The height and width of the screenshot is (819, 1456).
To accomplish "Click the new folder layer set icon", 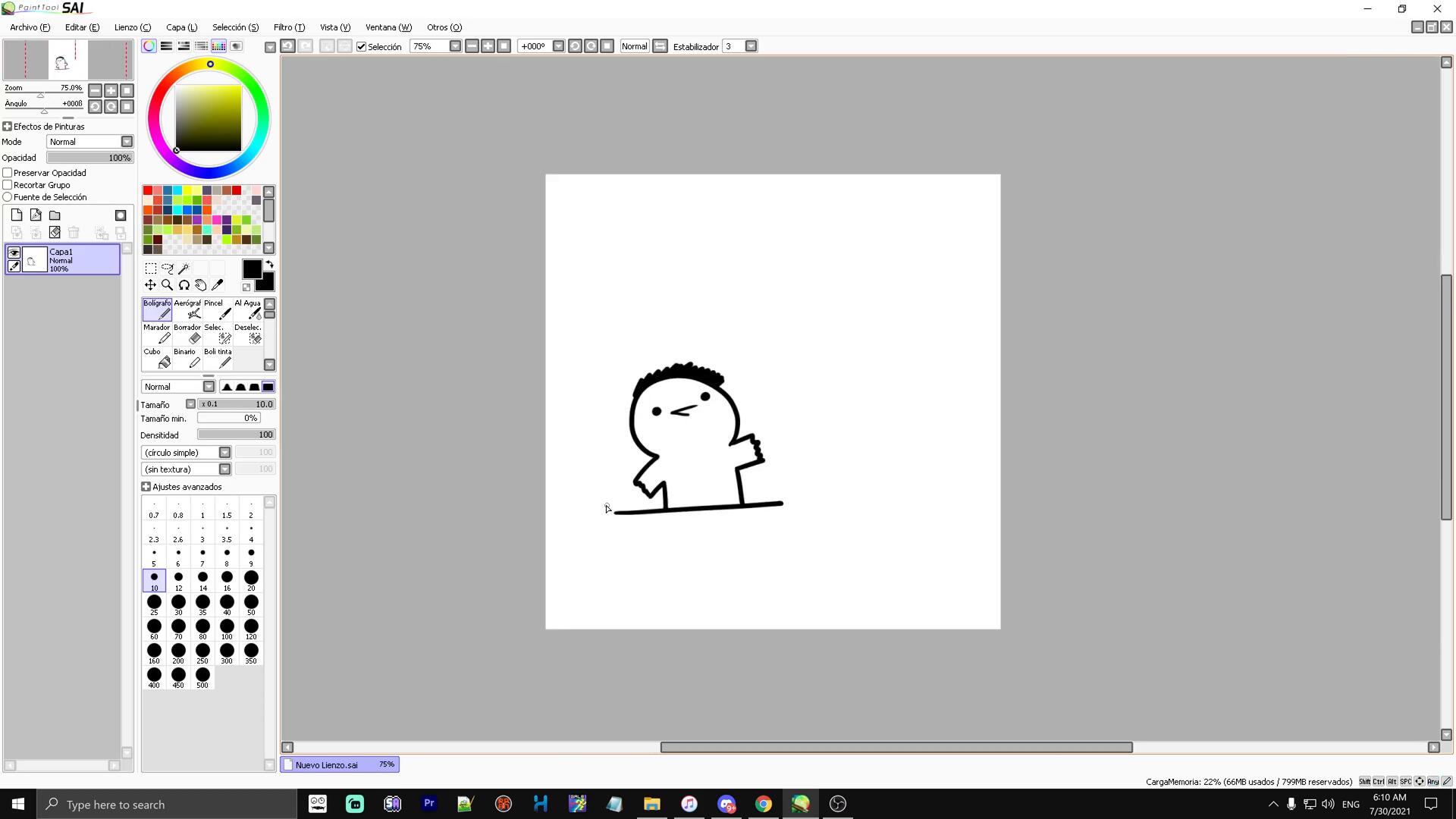I will click(x=55, y=215).
